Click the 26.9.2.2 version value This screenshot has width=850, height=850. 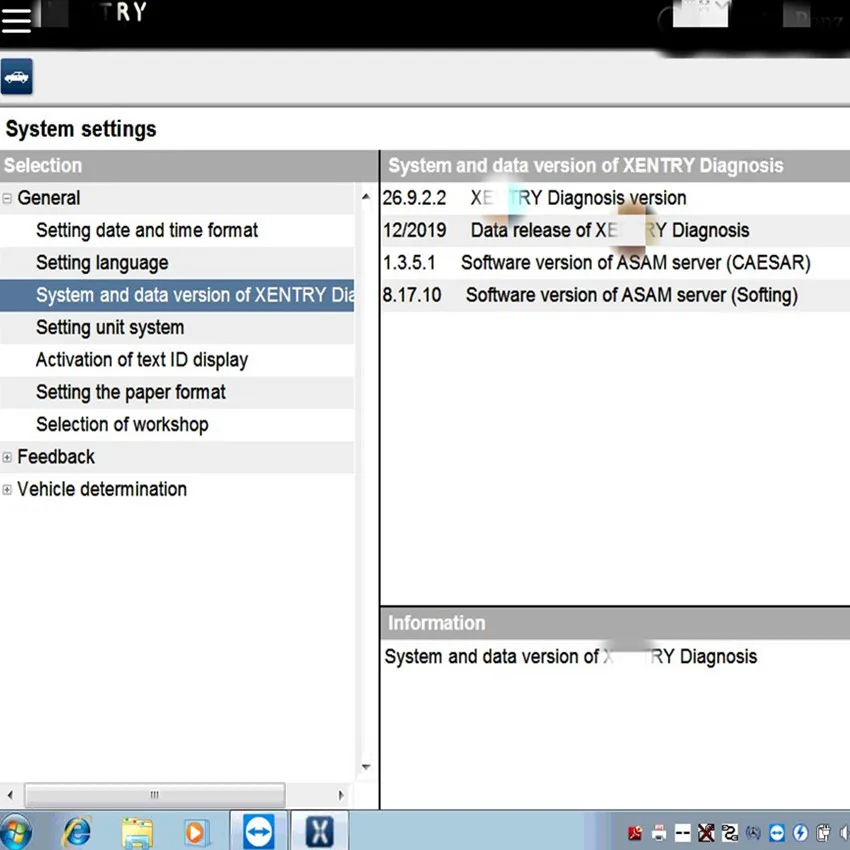click(x=415, y=198)
